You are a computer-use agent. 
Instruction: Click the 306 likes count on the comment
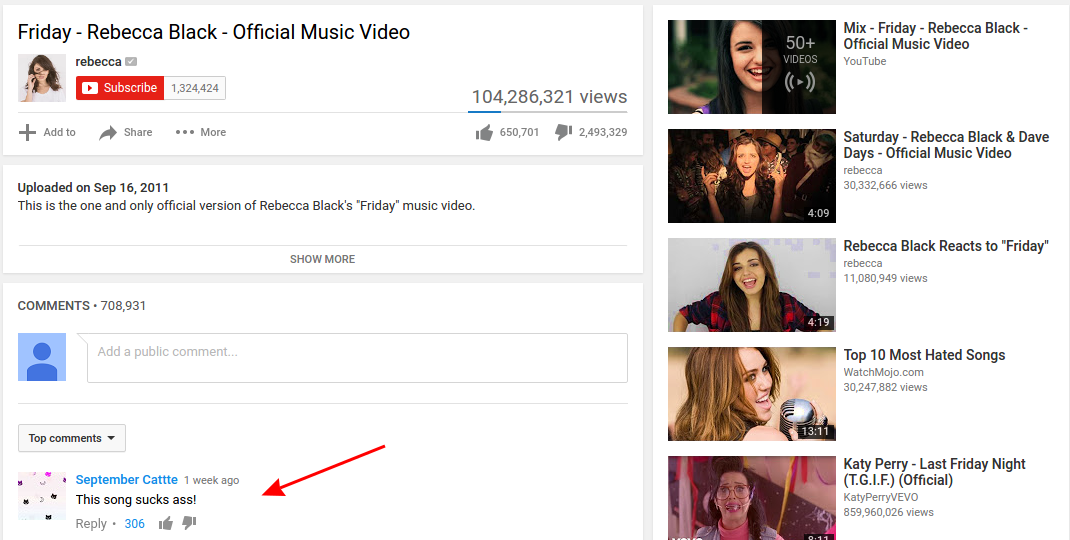click(134, 524)
